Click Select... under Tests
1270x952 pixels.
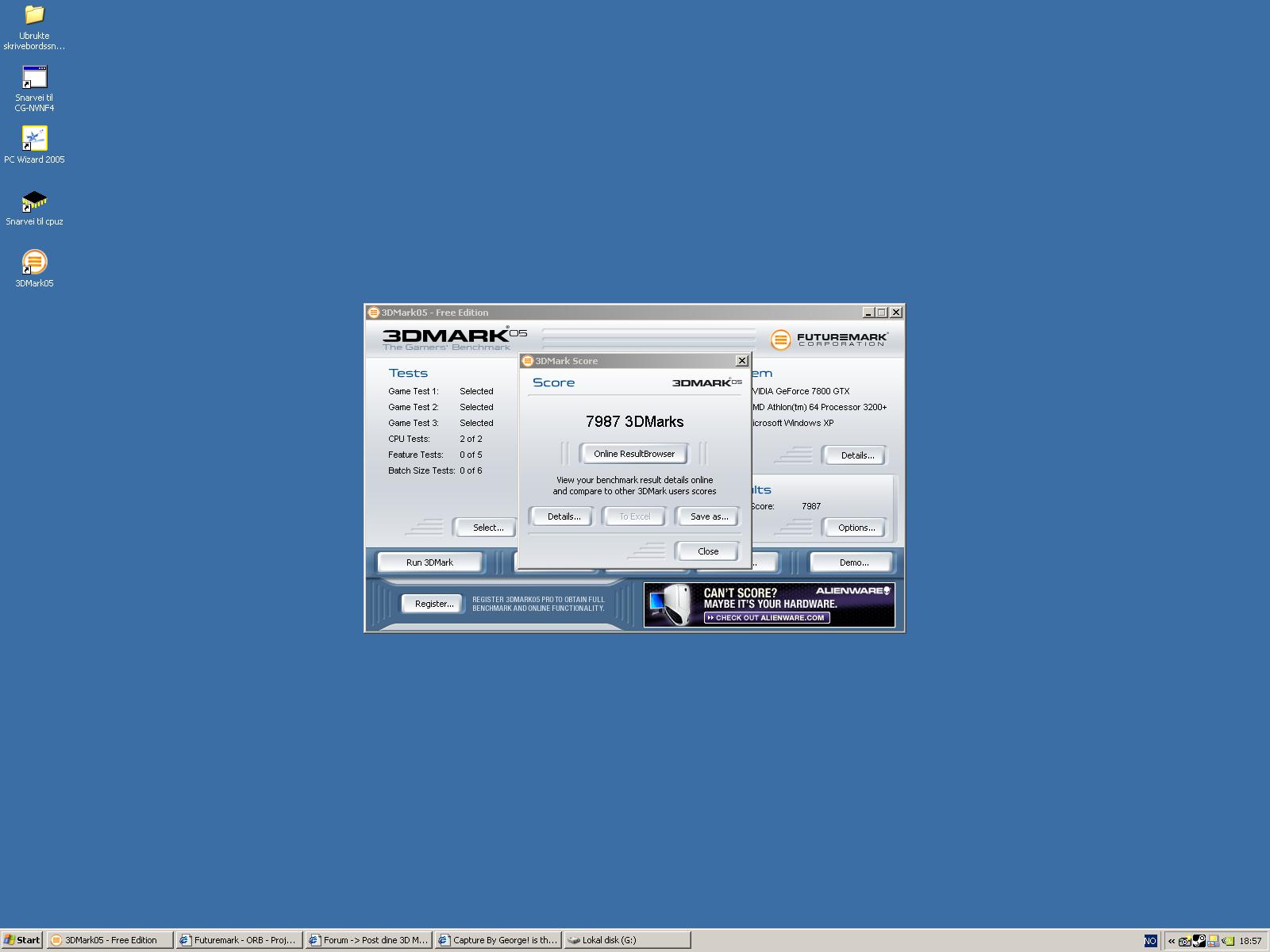coord(487,528)
